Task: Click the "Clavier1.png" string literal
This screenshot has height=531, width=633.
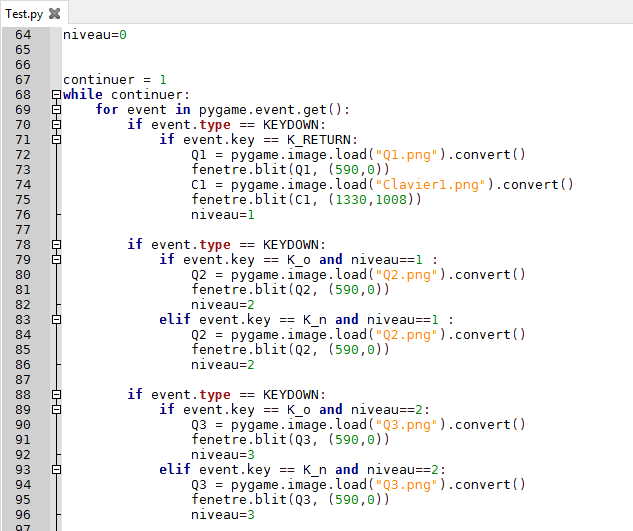Action: tap(430, 185)
